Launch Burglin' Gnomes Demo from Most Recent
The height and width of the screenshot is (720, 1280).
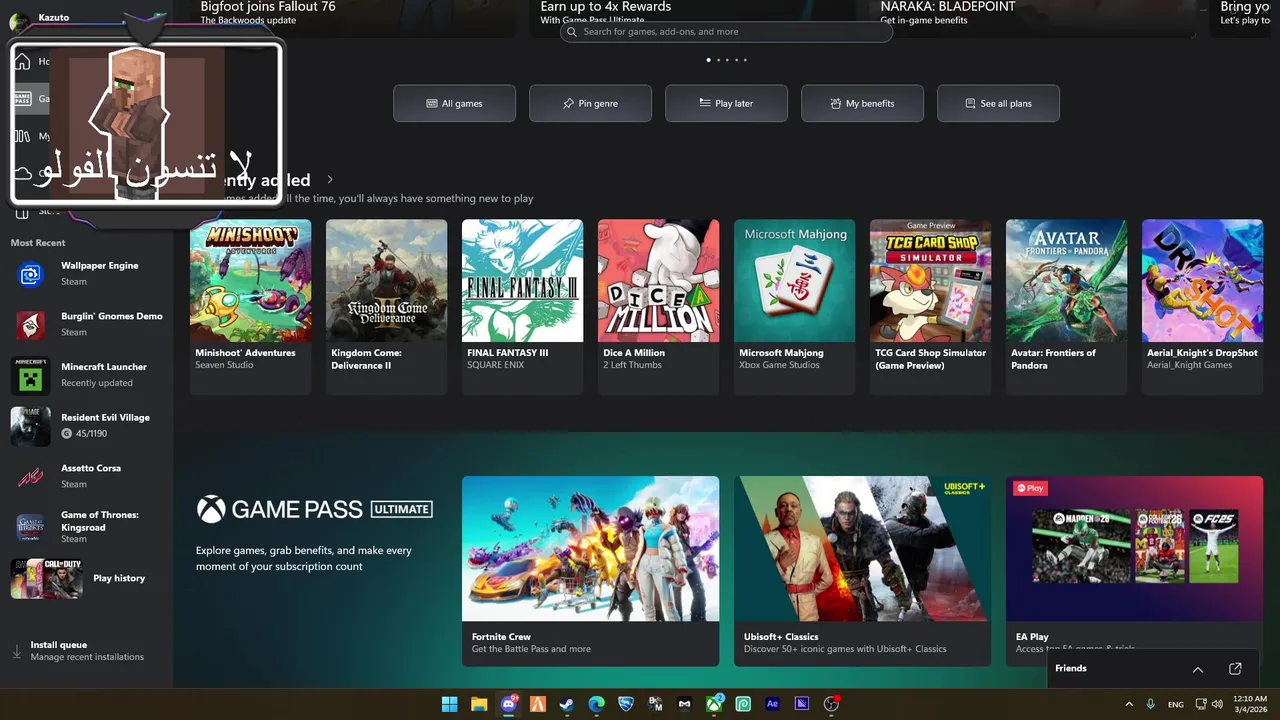(x=87, y=324)
